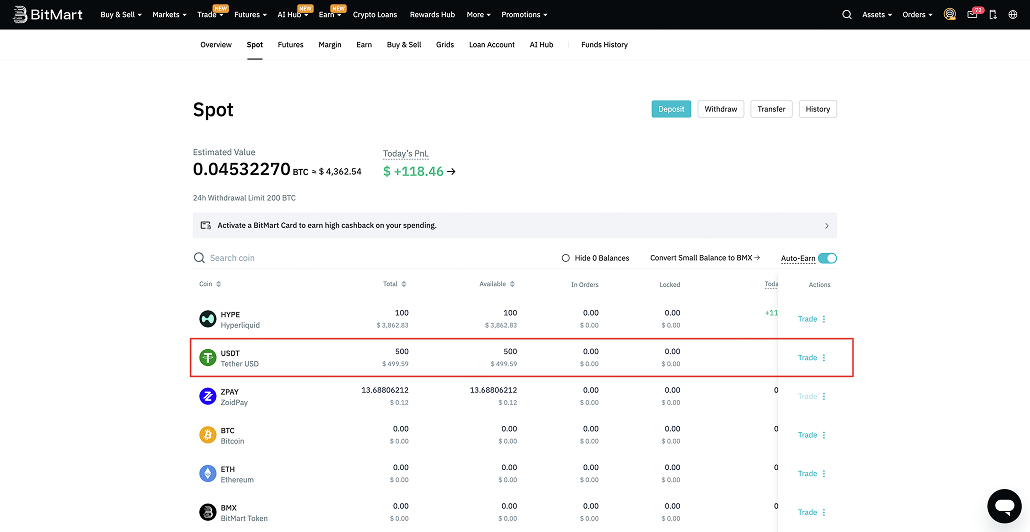The image size is (1030, 532).
Task: Expand the Assets dropdown
Action: coord(877,14)
